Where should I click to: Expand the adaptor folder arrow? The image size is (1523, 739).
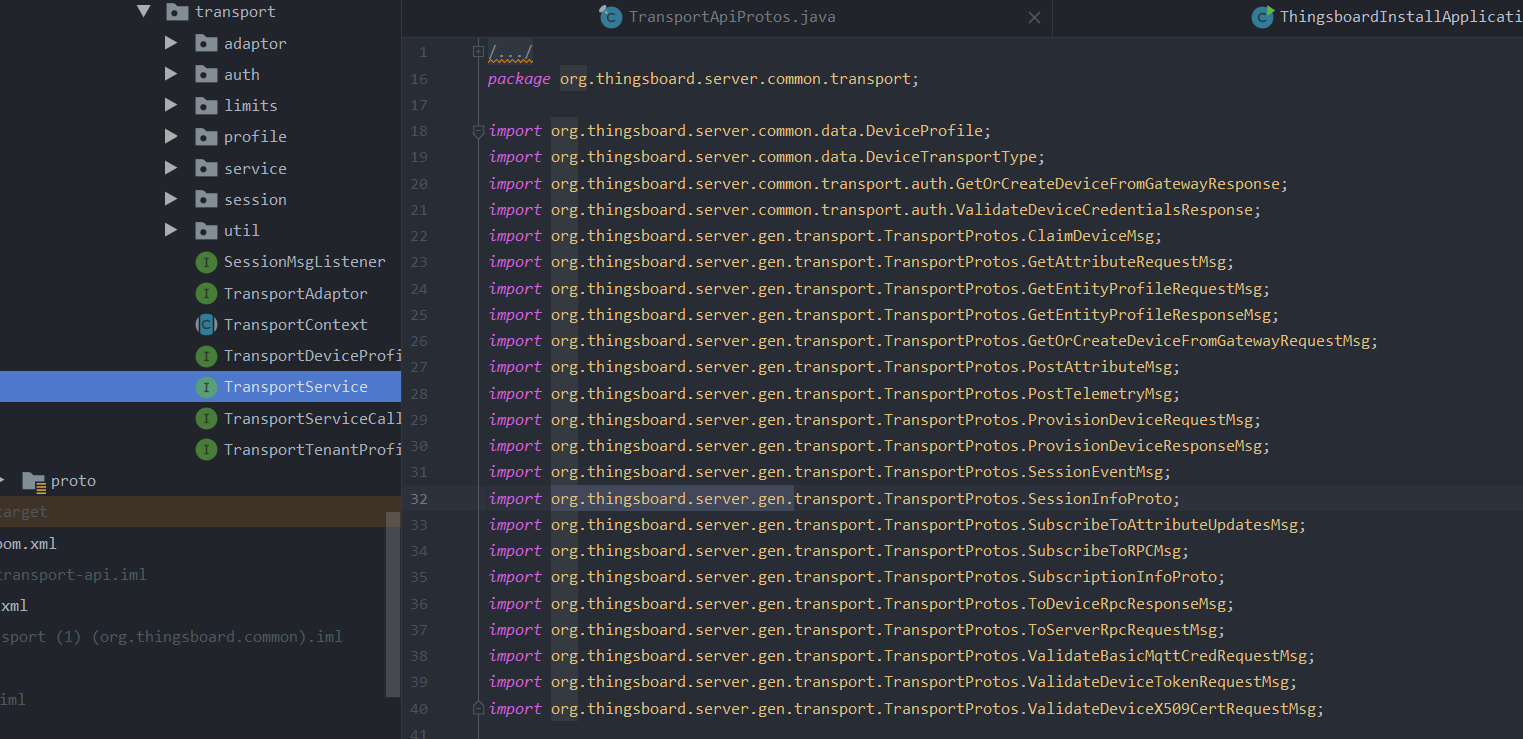point(172,43)
